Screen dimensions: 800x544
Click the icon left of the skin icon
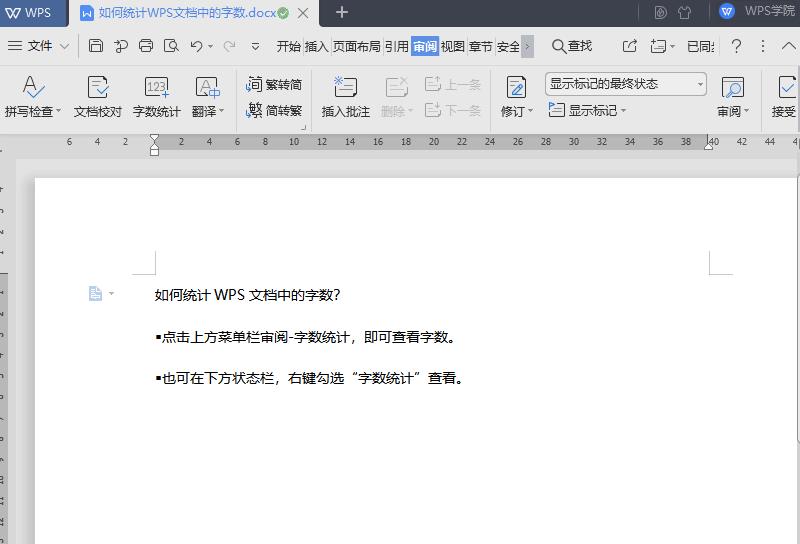coord(660,12)
